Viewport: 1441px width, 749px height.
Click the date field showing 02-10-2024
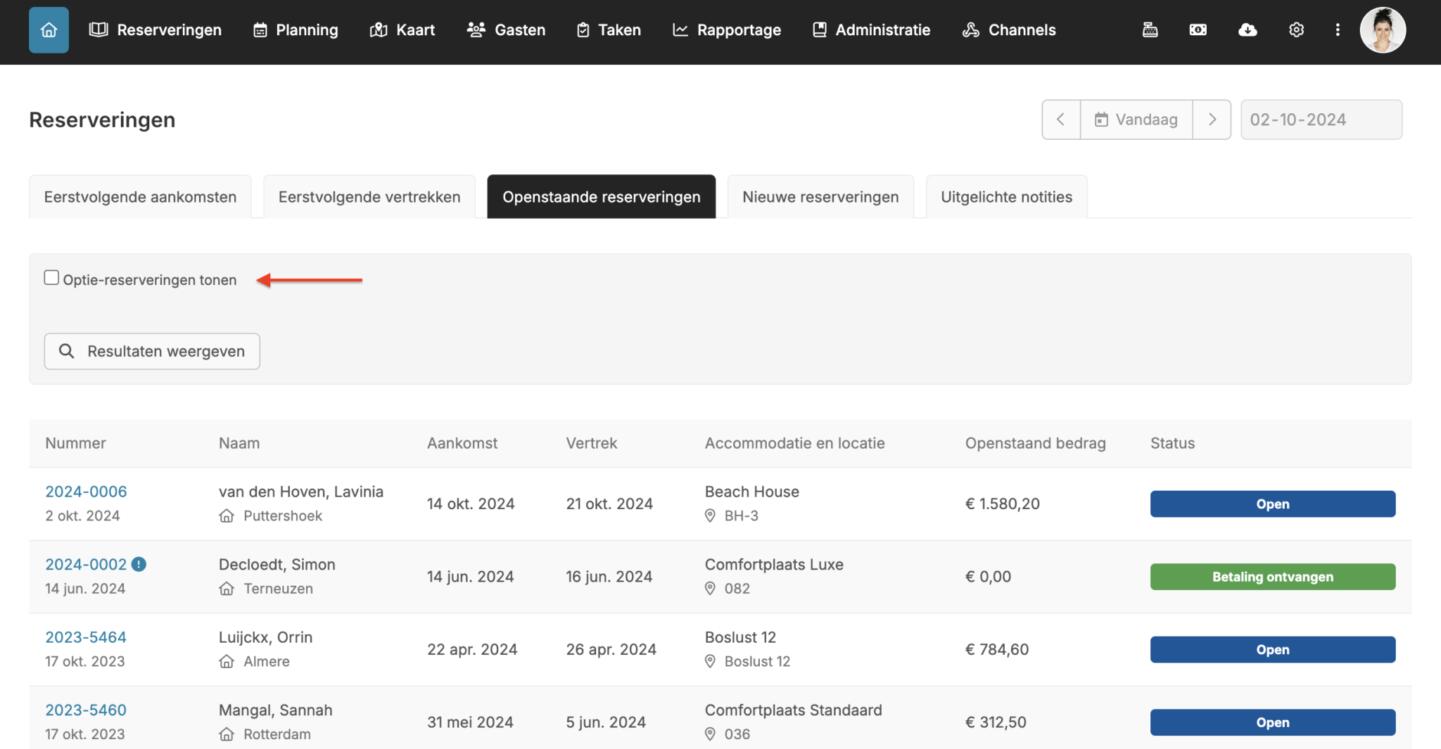1320,120
